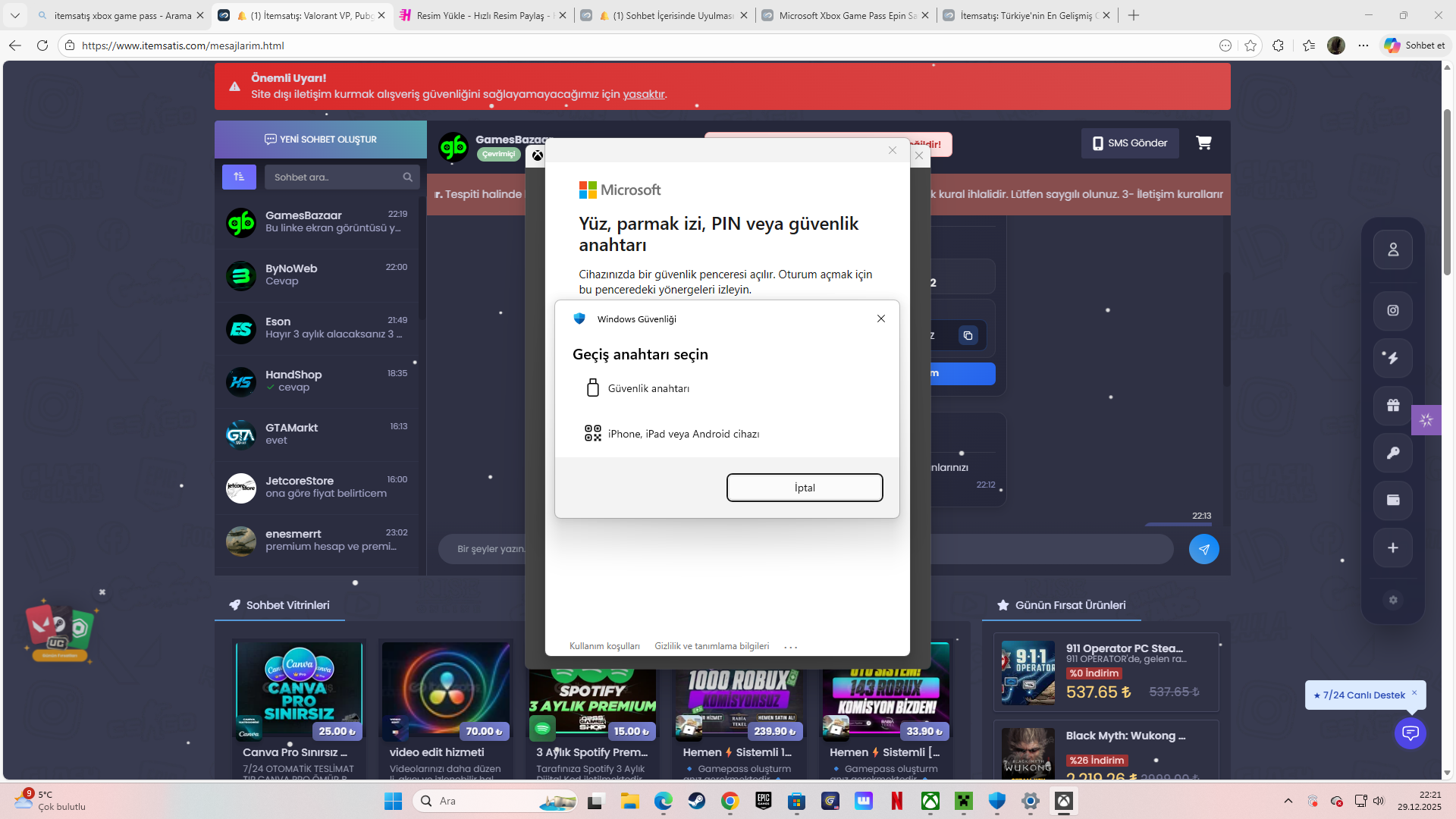
Task: Open the round live chat bubble button
Action: click(1410, 733)
